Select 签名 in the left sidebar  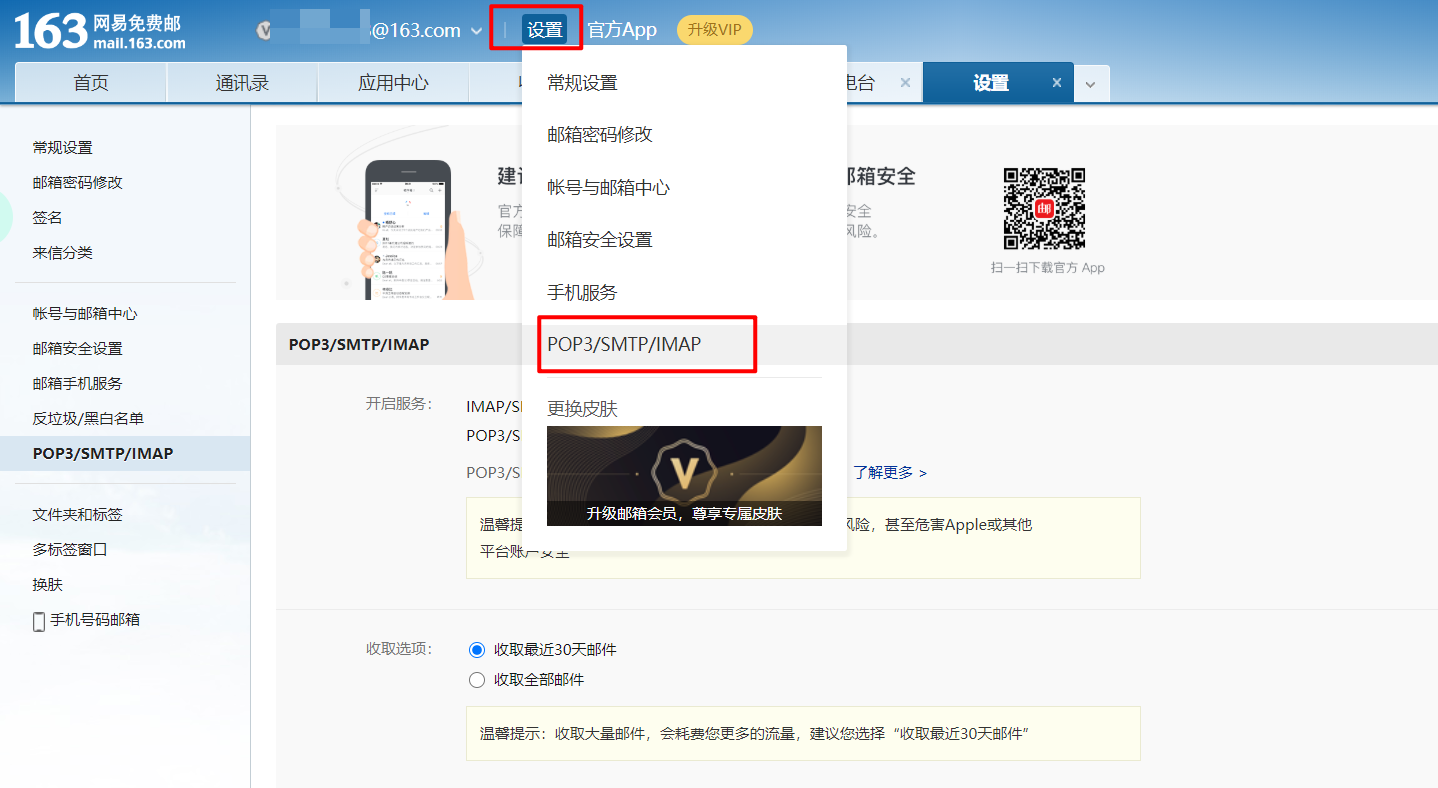pos(46,217)
